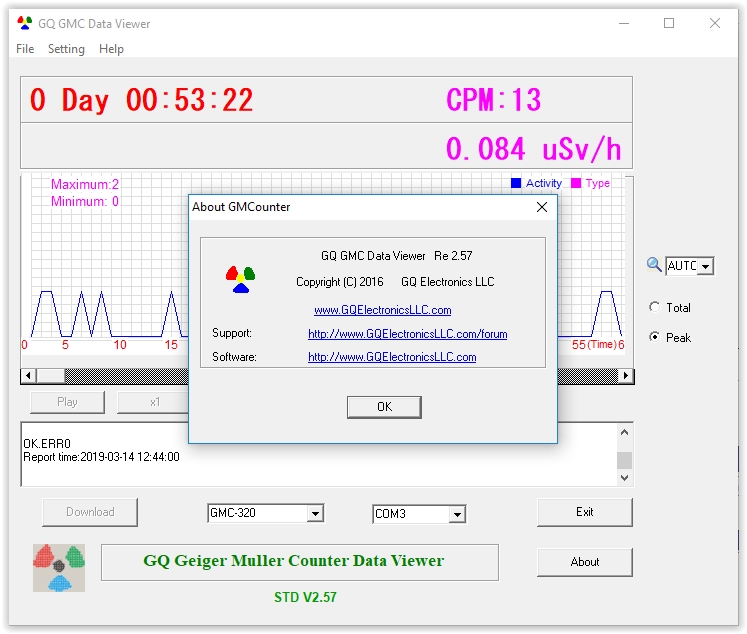This screenshot has width=747, height=634.
Task: Click the '0.084 uSv/h' readout
Action: 534,149
